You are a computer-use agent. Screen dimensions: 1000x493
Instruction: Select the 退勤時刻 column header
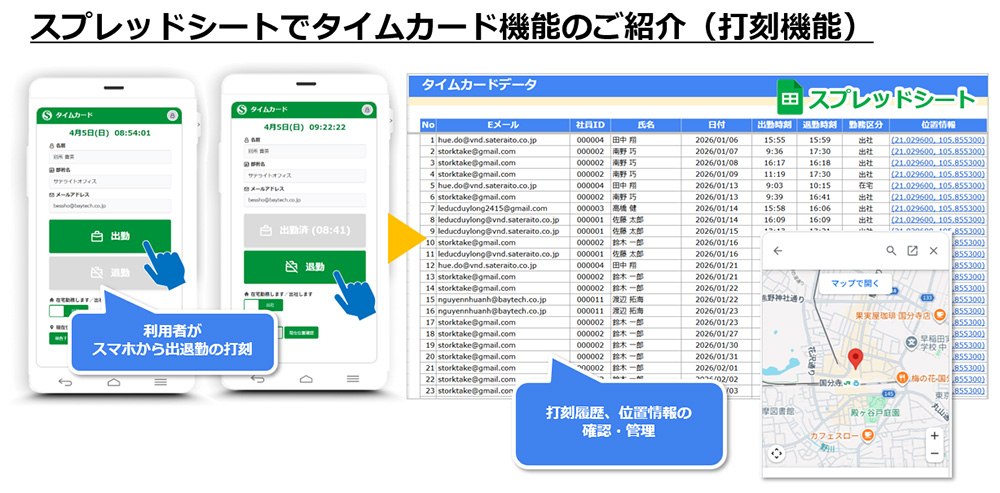(x=819, y=125)
